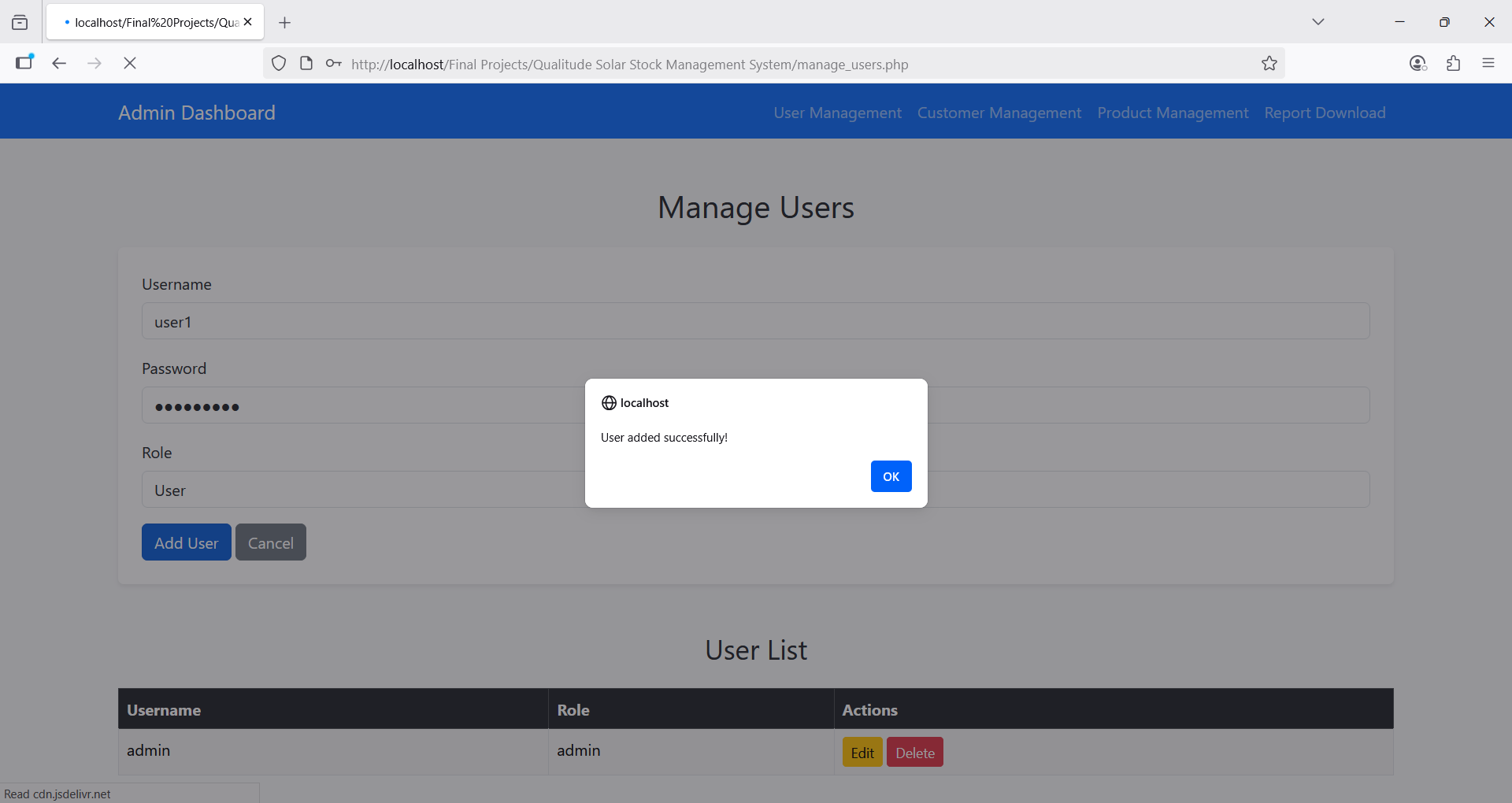Go back to the previous page

tap(59, 63)
